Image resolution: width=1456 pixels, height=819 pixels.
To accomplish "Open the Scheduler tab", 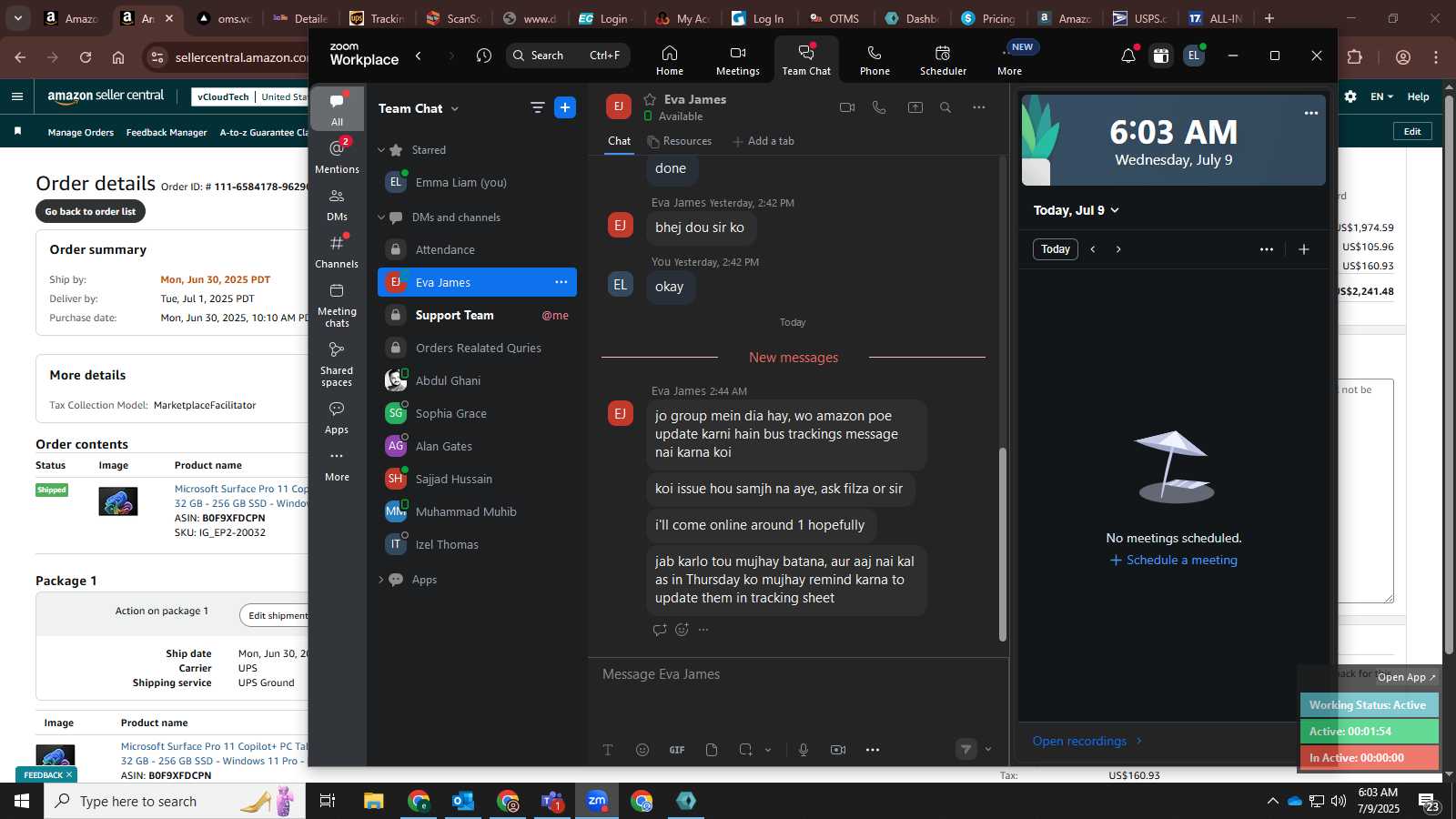I will coord(943,60).
